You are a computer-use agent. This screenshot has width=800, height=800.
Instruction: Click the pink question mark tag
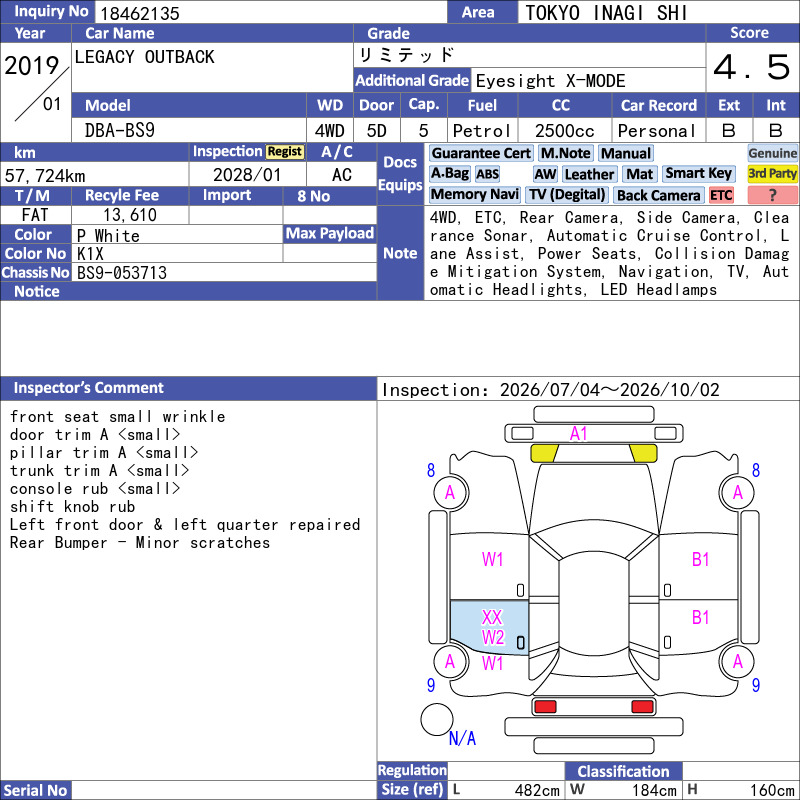[x=772, y=195]
